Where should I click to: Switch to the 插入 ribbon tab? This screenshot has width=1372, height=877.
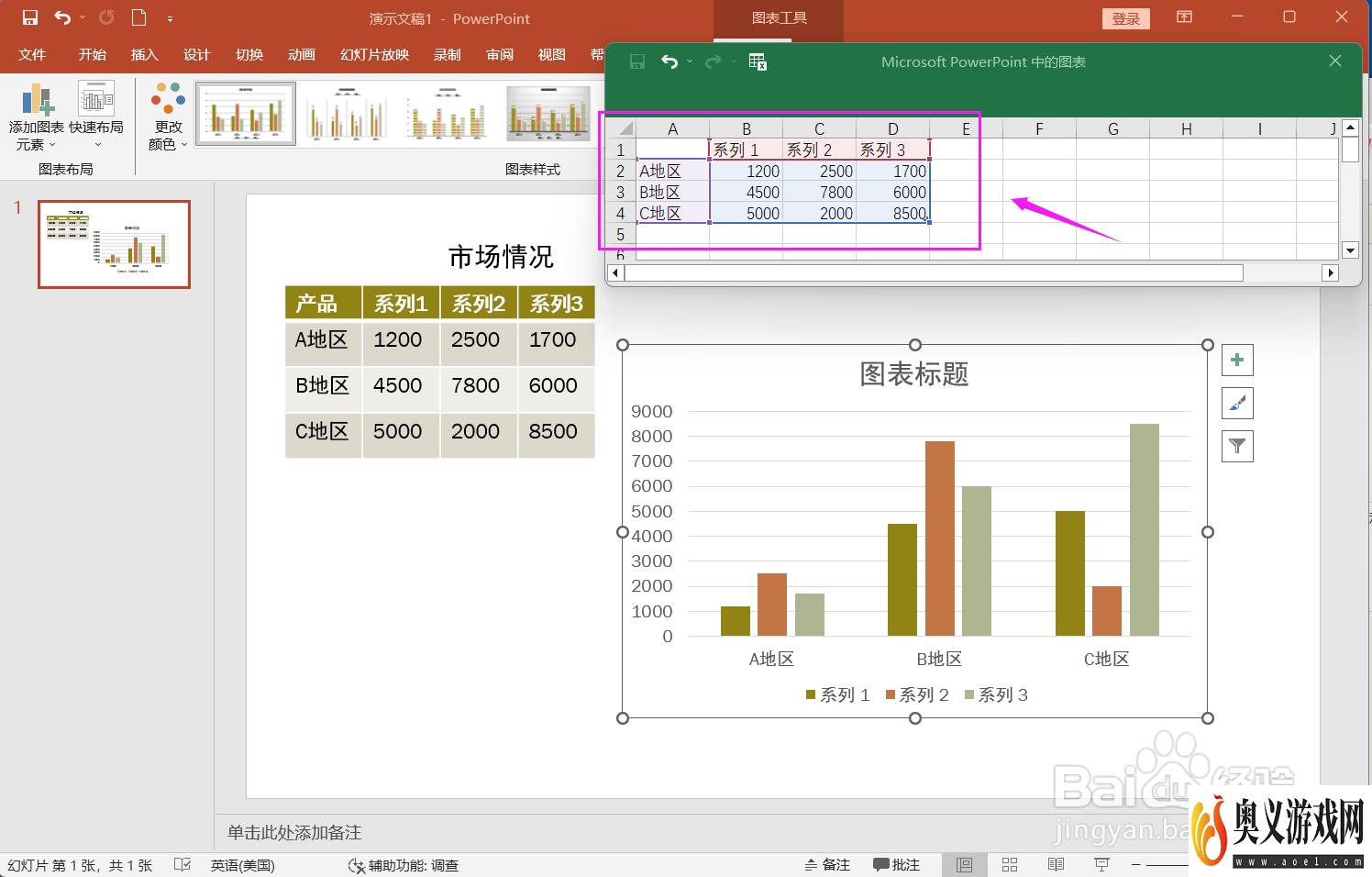pos(145,55)
